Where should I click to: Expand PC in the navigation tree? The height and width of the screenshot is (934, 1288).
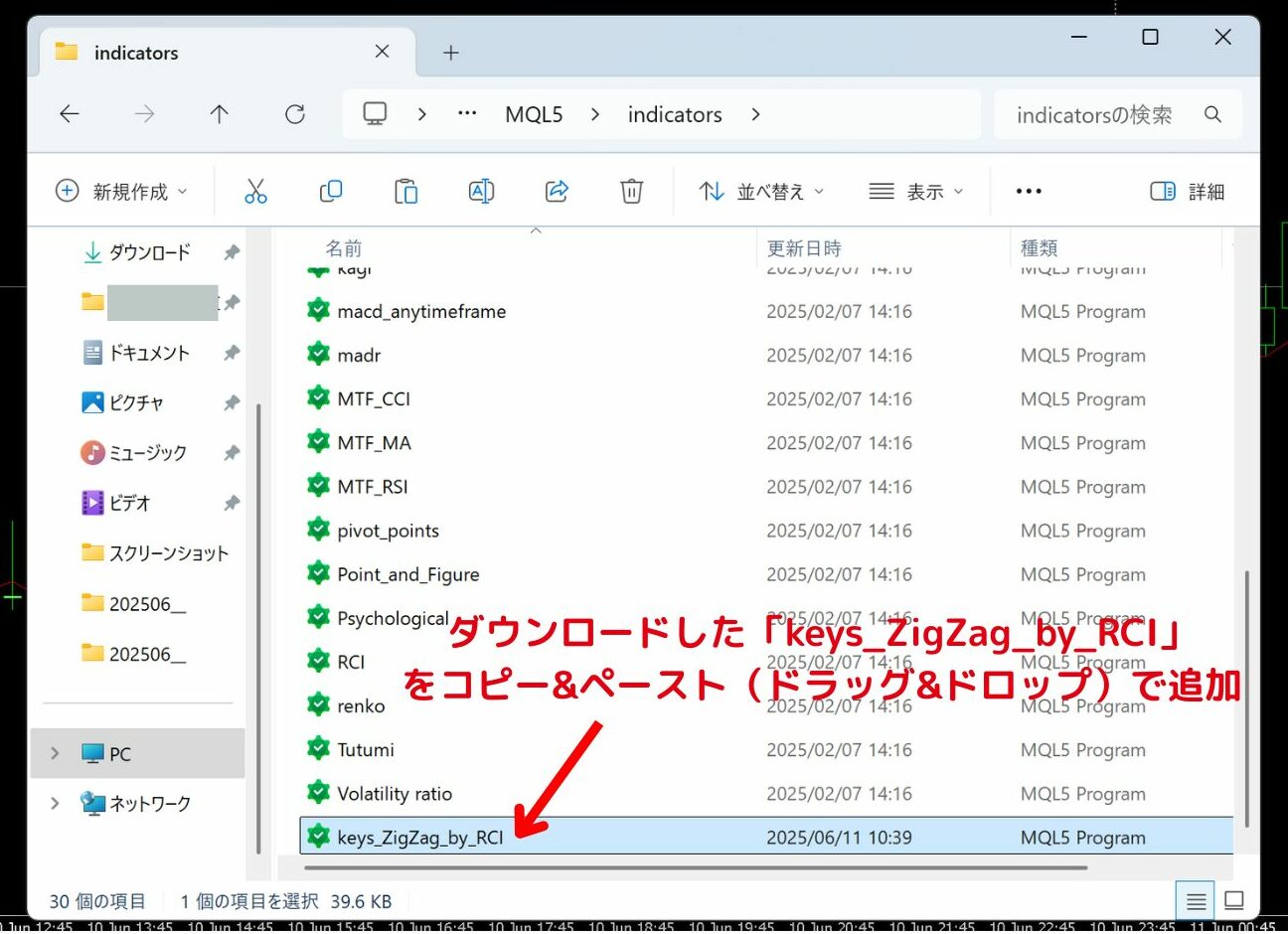[x=56, y=753]
